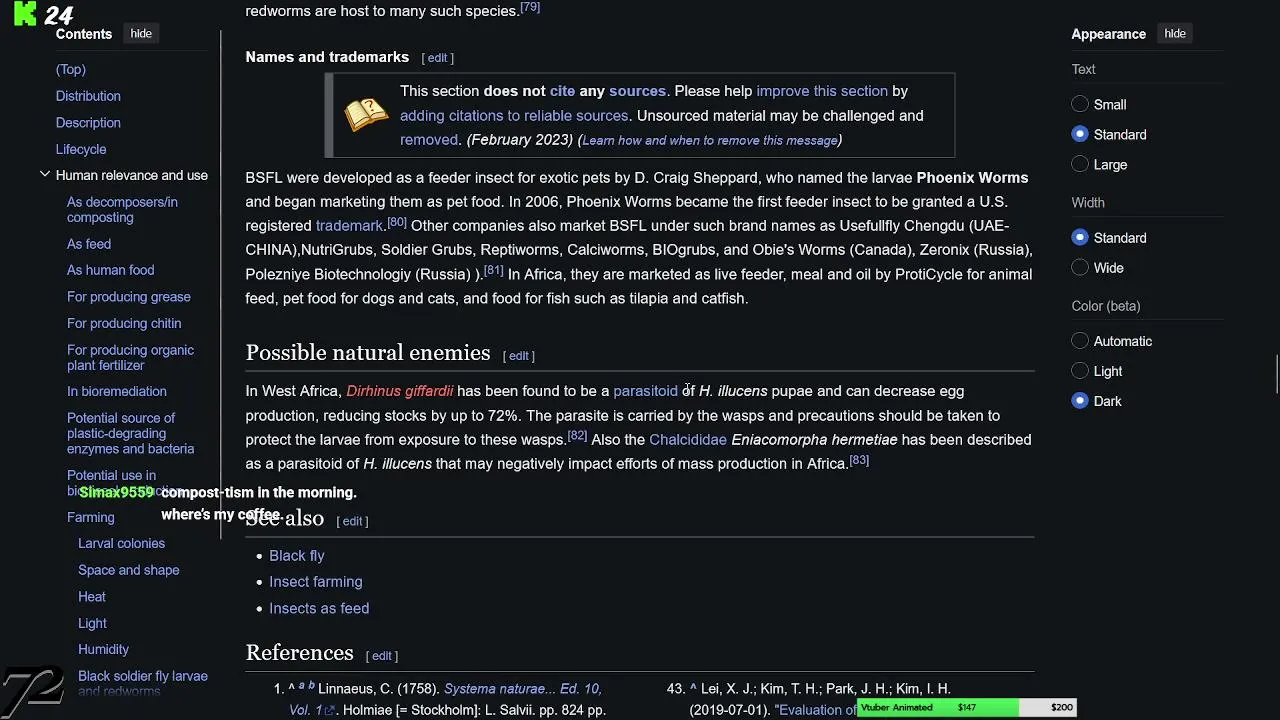Edit the References section
The width and height of the screenshot is (1280, 720).
click(x=382, y=656)
